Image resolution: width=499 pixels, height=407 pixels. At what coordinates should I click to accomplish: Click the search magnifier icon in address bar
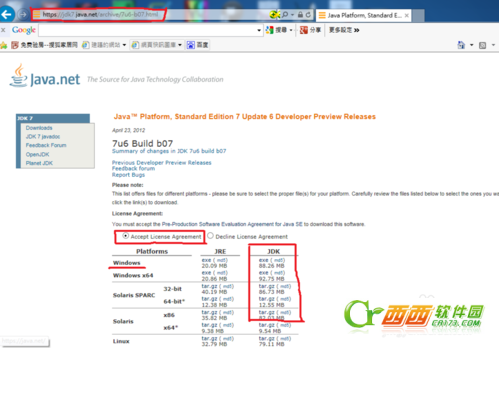pos(285,15)
